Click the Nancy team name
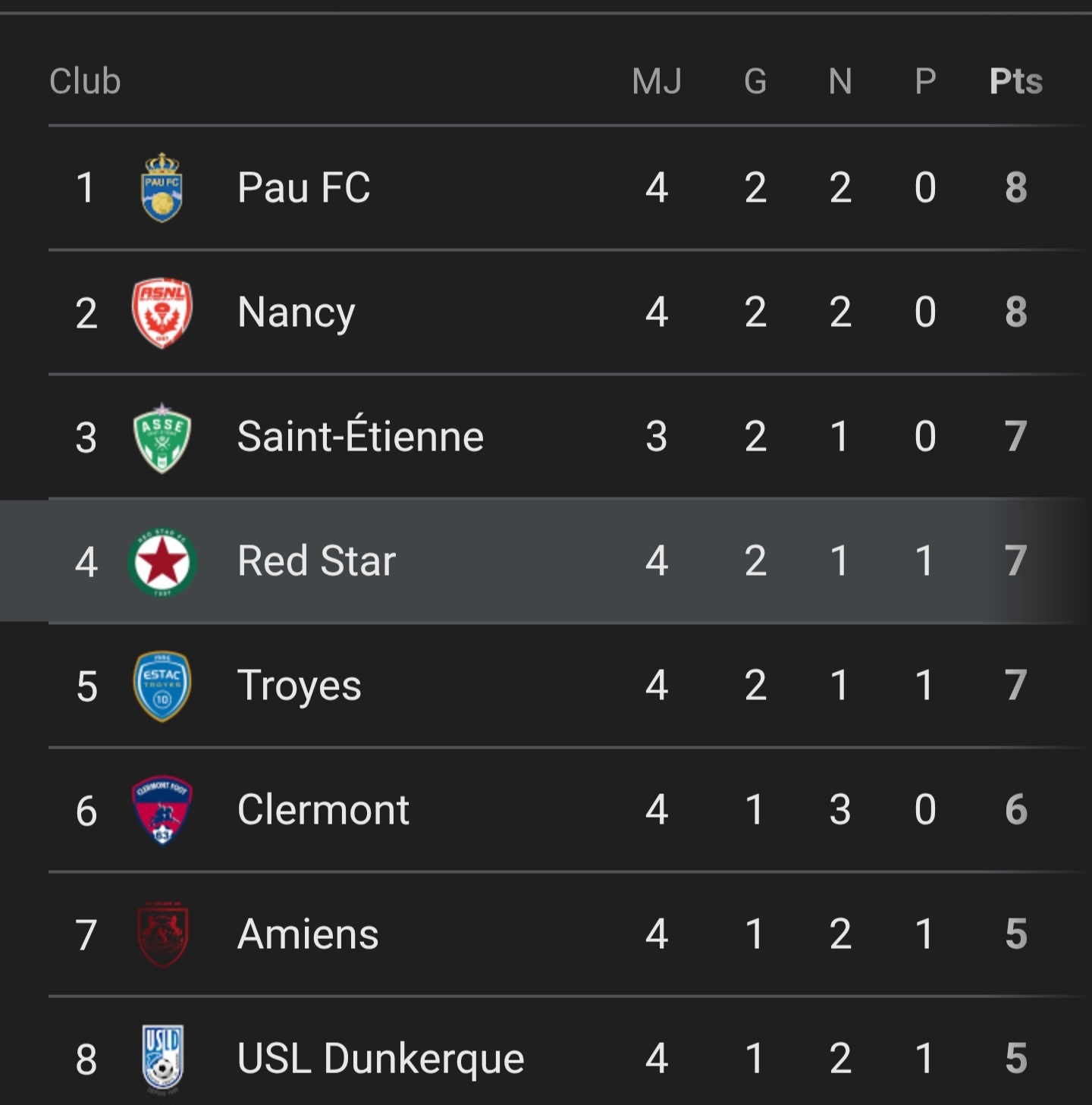 296,312
